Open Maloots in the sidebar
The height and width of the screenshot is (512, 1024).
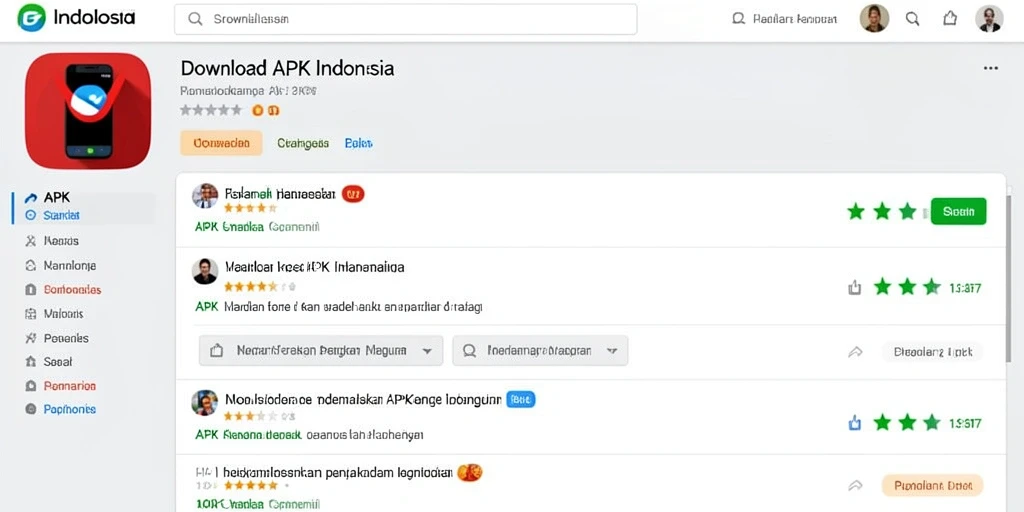[x=63, y=314]
